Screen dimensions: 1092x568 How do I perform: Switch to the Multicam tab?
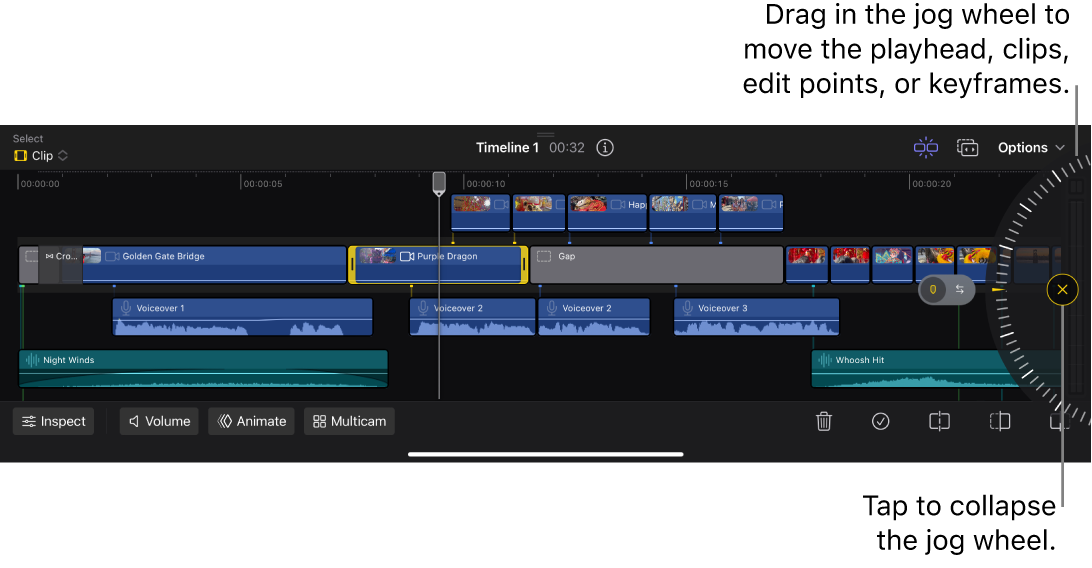click(349, 422)
